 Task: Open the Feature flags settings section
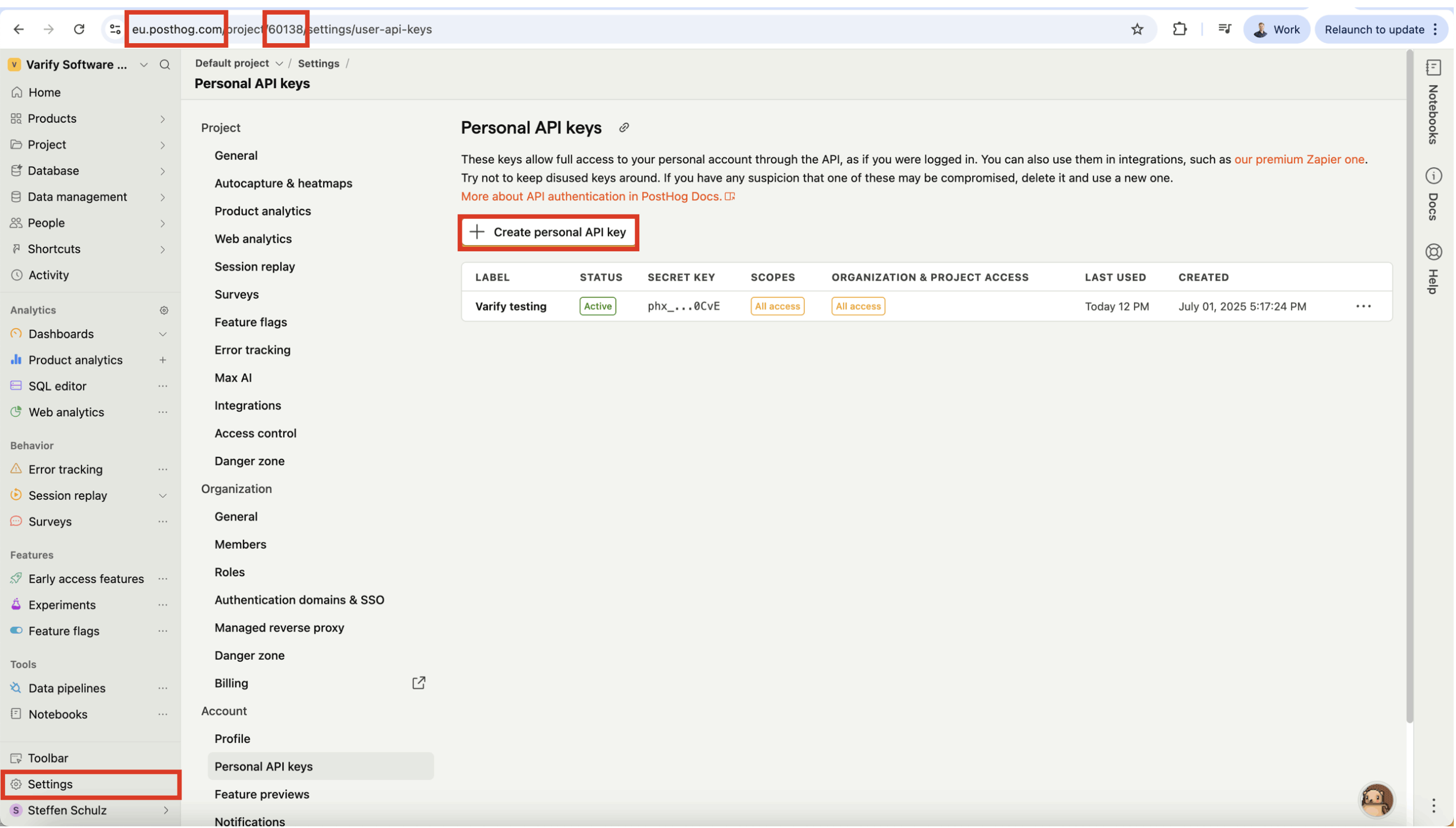click(251, 322)
